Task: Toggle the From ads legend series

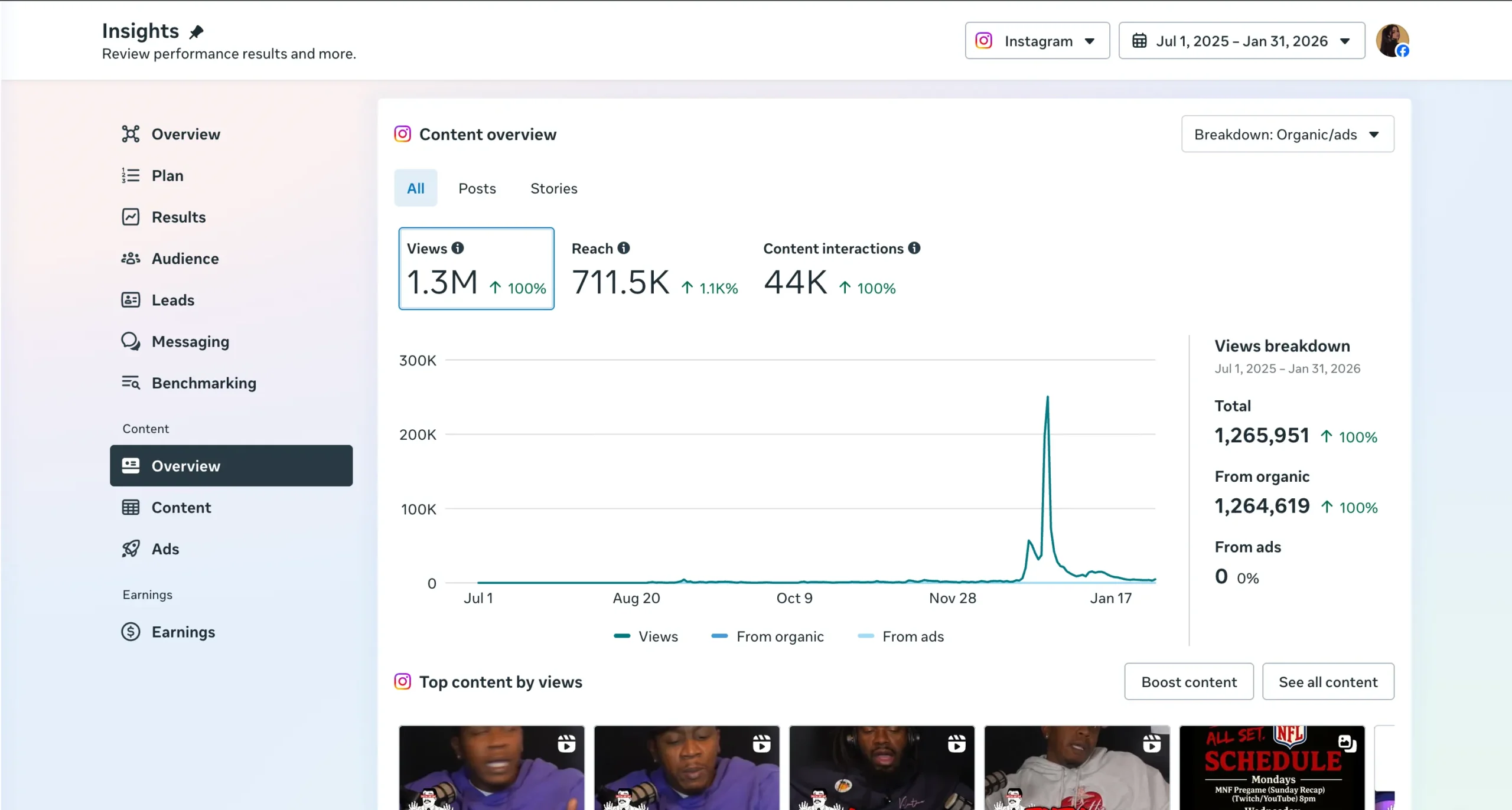Action: [x=901, y=636]
